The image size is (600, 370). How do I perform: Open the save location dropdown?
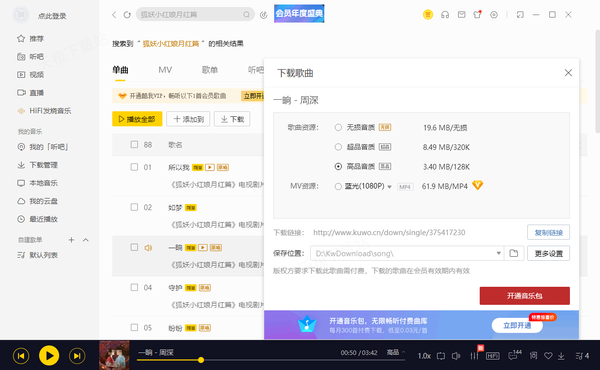point(498,253)
